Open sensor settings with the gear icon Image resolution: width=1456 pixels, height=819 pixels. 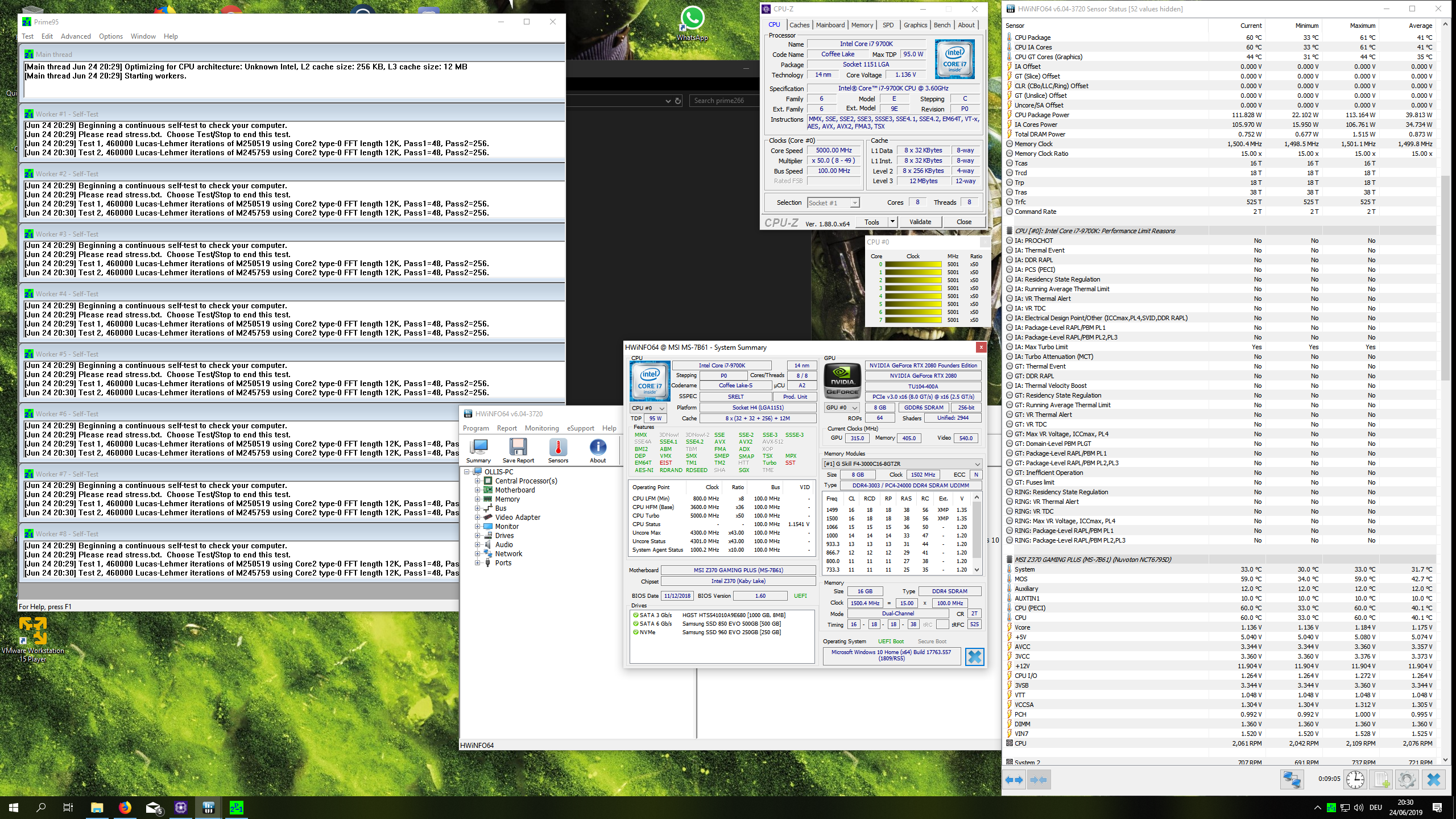(1408, 780)
